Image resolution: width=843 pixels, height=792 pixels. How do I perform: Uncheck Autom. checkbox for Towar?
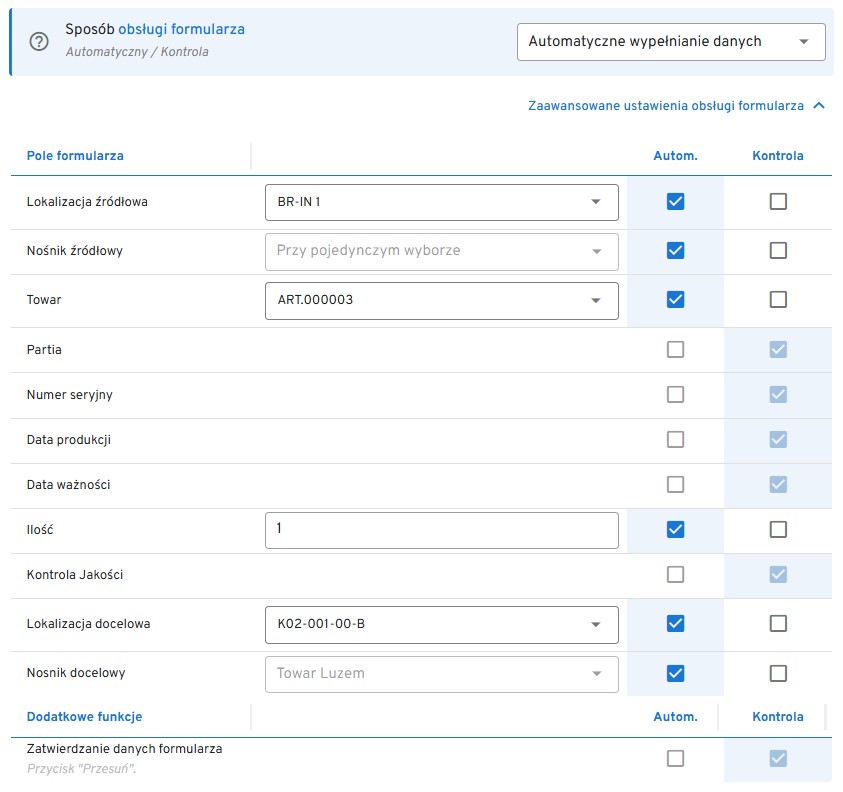675,300
